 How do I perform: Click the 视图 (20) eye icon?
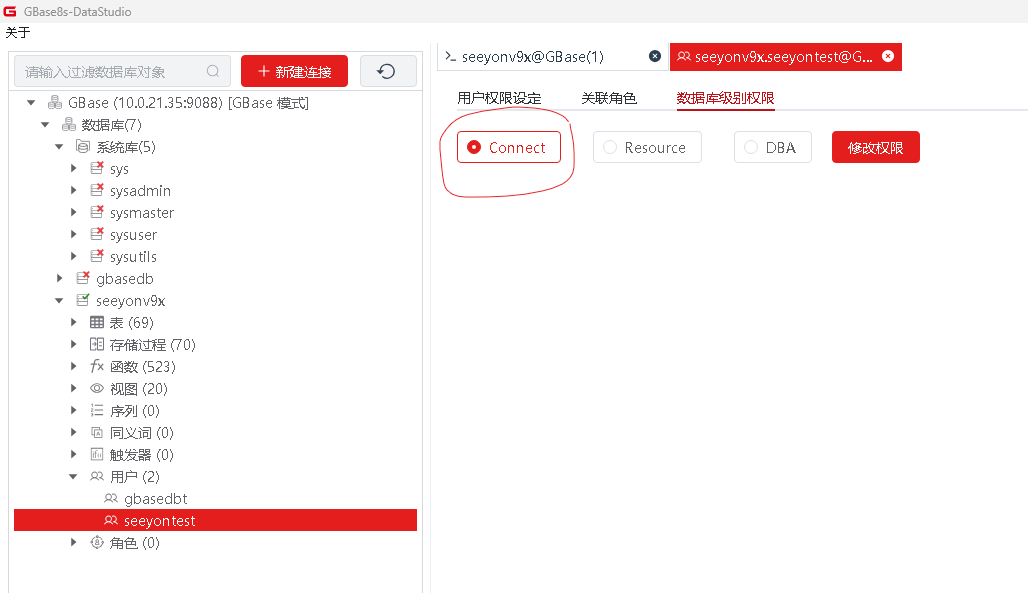(x=96, y=388)
